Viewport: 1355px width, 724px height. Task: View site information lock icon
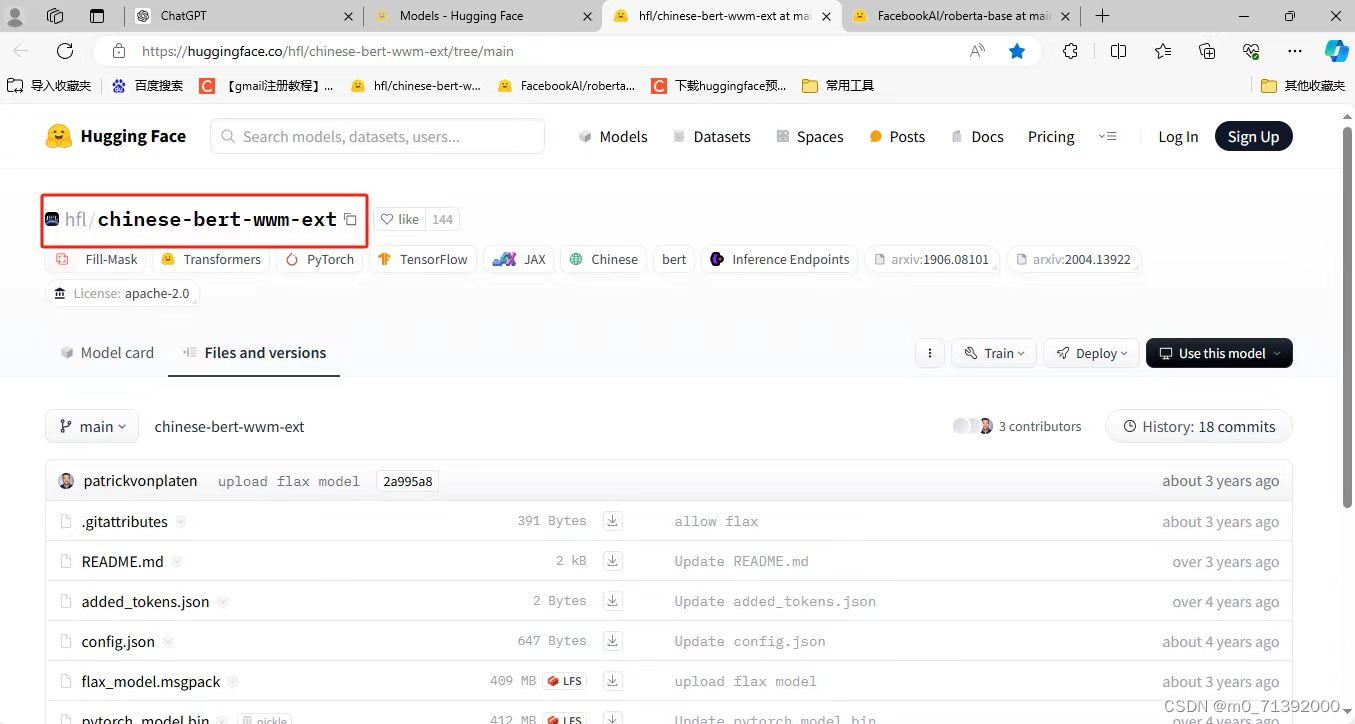[x=119, y=51]
